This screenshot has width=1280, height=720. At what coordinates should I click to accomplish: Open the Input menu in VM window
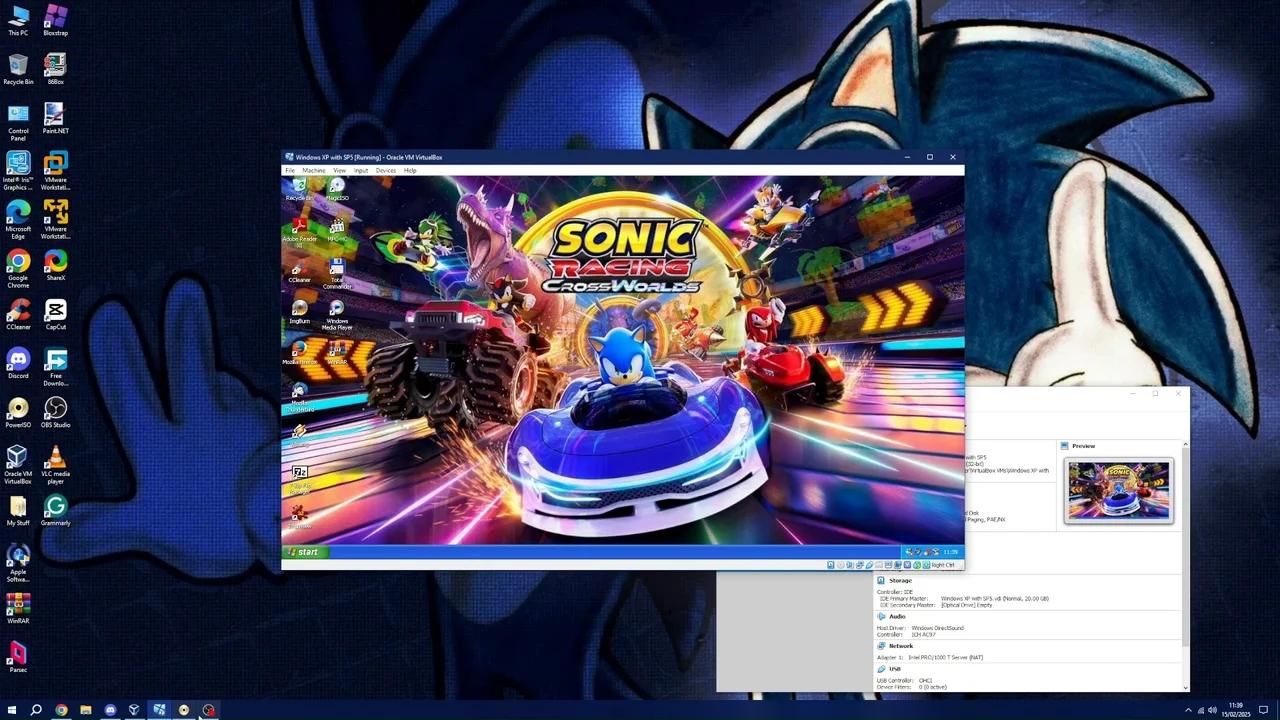tap(361, 170)
